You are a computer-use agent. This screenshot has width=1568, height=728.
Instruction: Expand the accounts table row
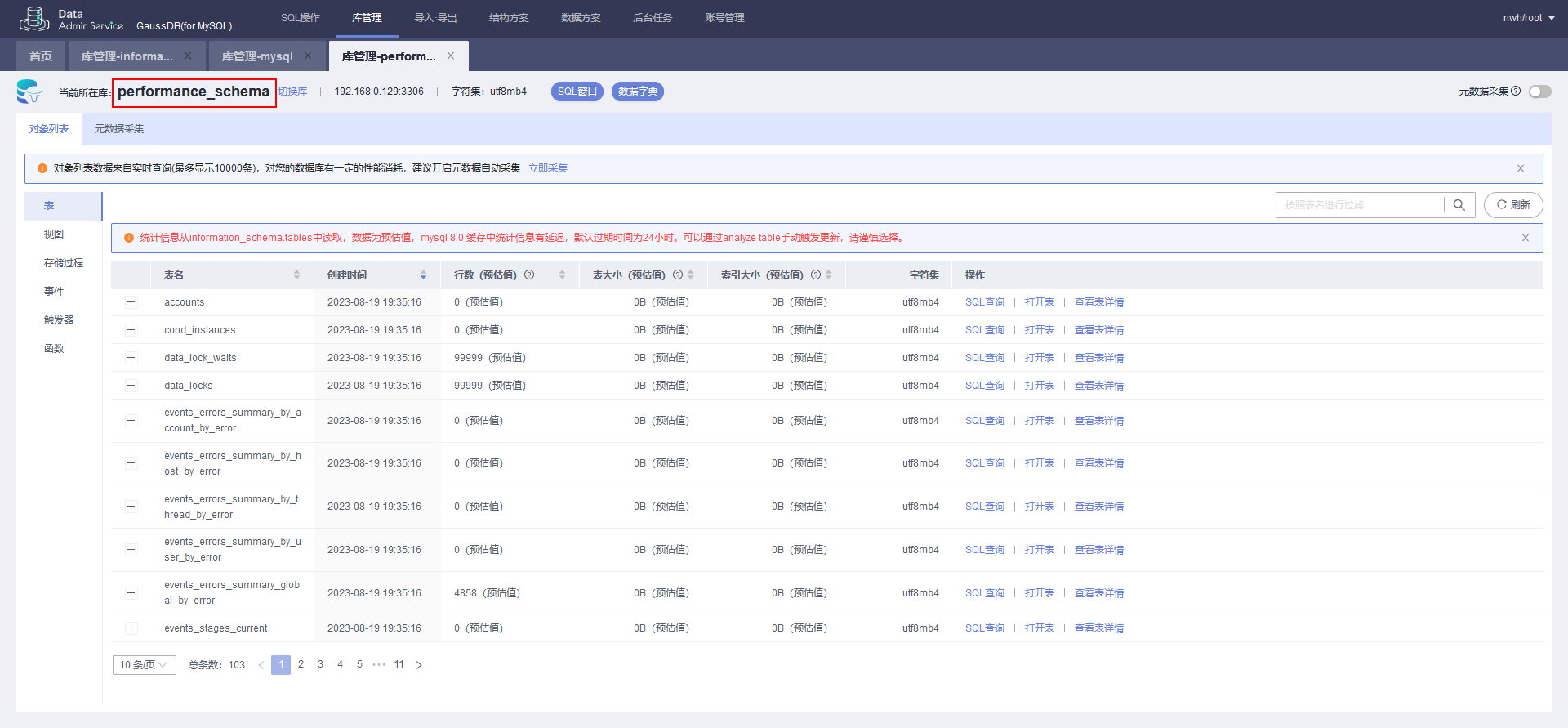tap(131, 302)
